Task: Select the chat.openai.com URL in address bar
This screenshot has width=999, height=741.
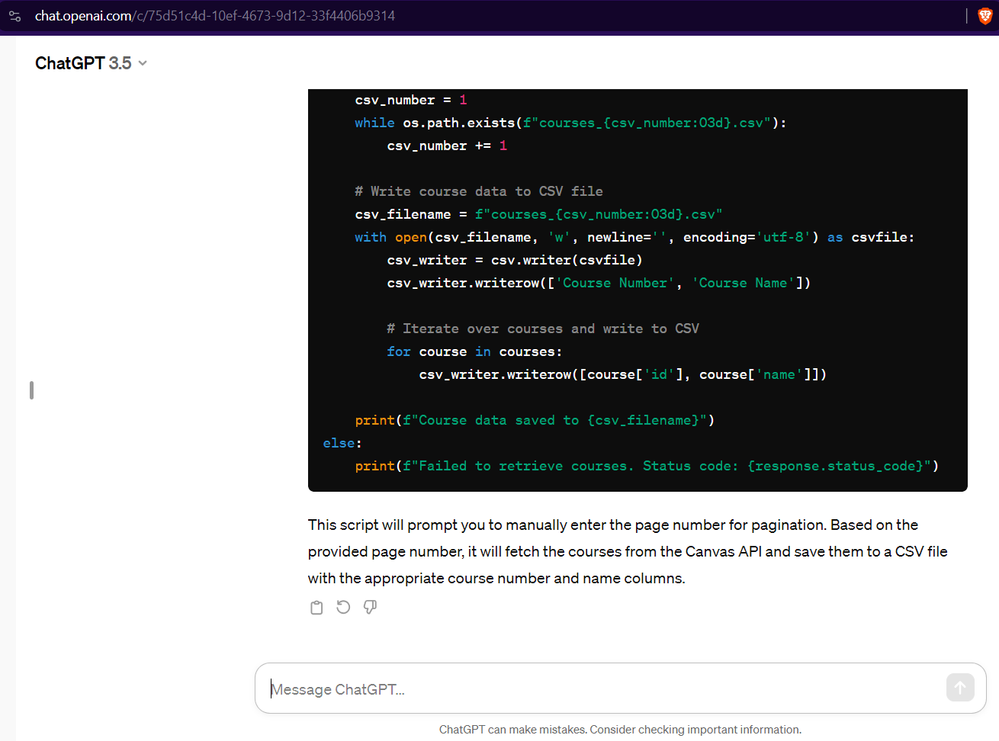Action: (214, 16)
